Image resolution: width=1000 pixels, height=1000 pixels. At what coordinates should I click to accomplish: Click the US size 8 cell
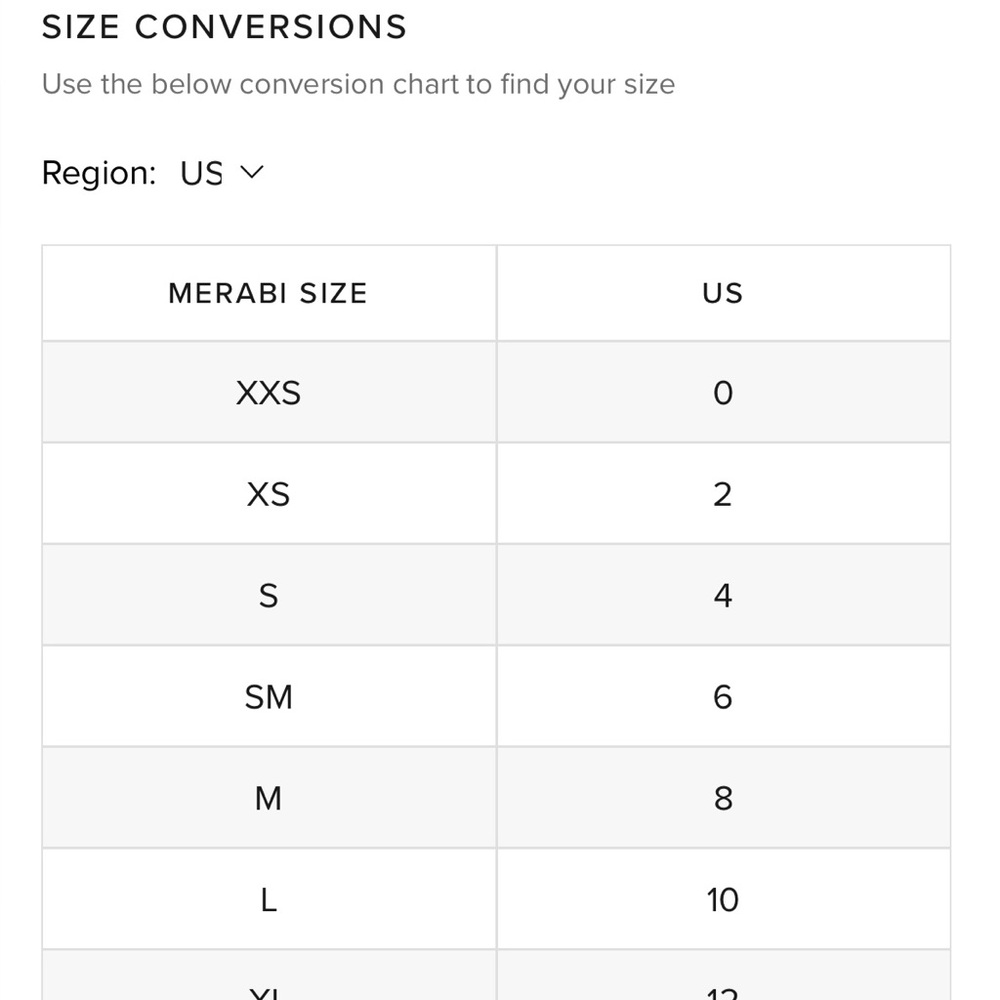(723, 798)
